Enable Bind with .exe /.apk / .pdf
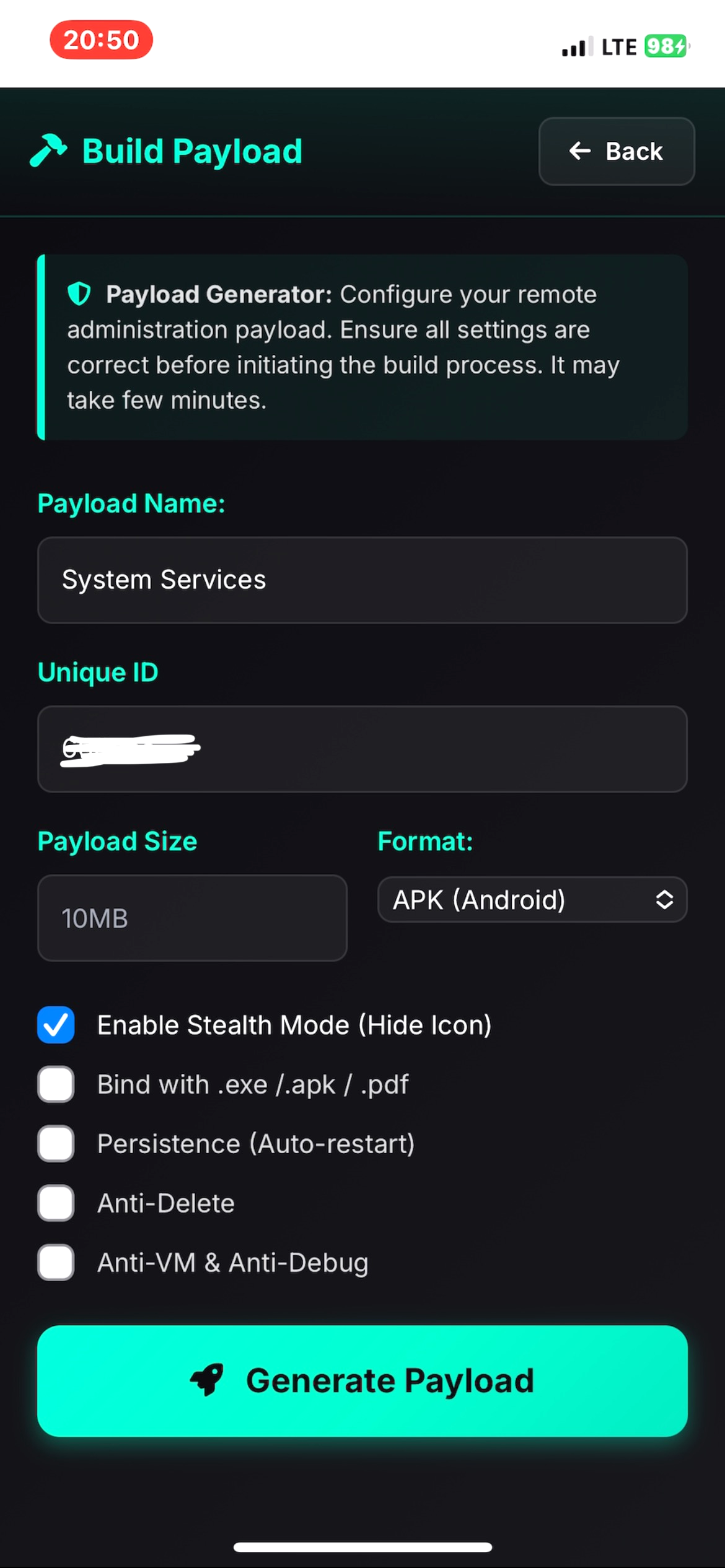725x1568 pixels. click(56, 1084)
